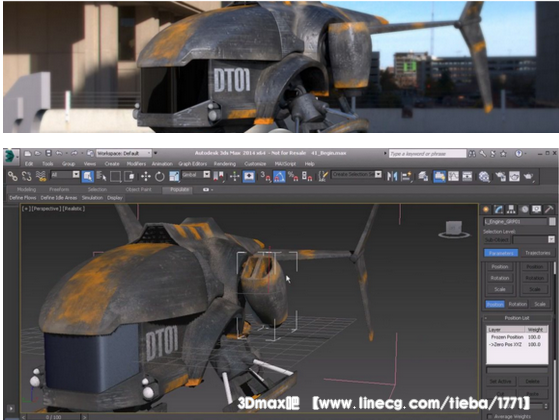Activate the Select and Rotate tool
This screenshot has height=420, width=559.
[160, 176]
